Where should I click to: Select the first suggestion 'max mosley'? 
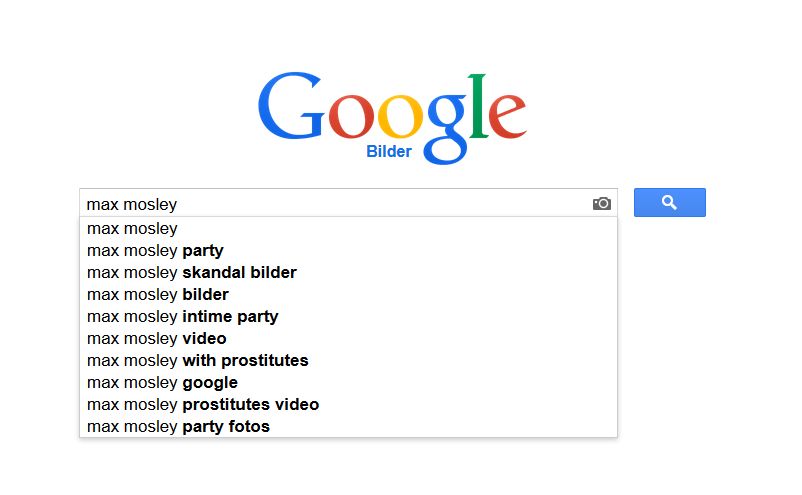348,229
